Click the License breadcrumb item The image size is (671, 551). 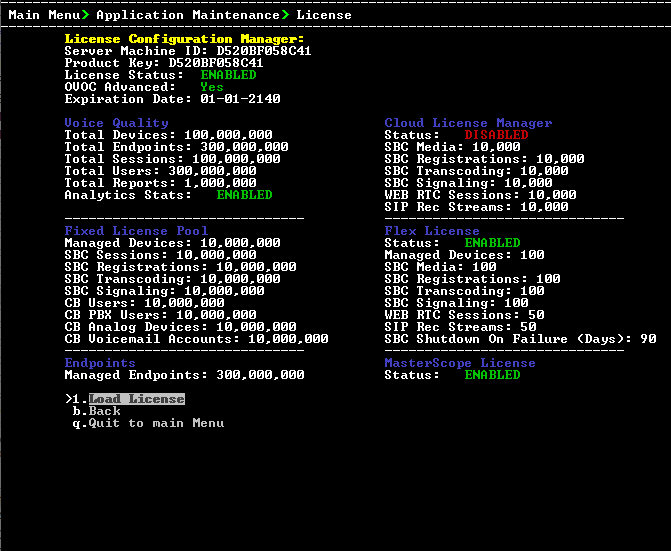pos(324,15)
